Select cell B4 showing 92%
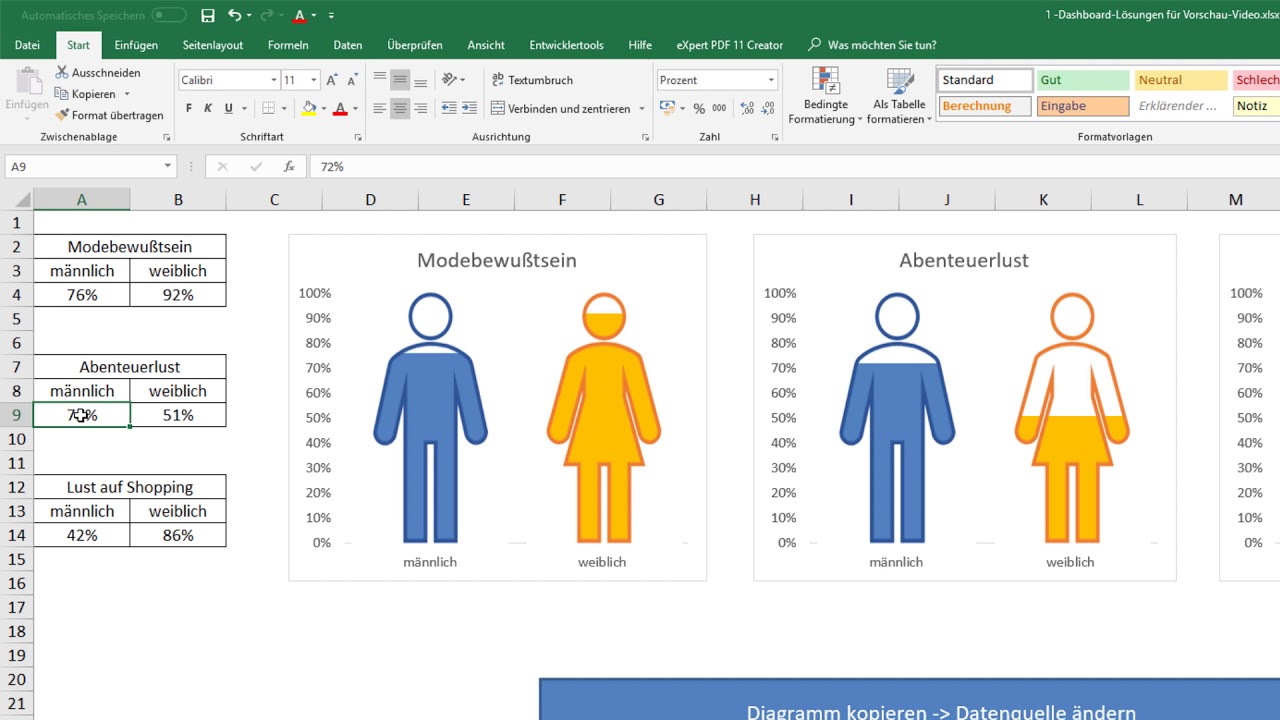 tap(178, 295)
